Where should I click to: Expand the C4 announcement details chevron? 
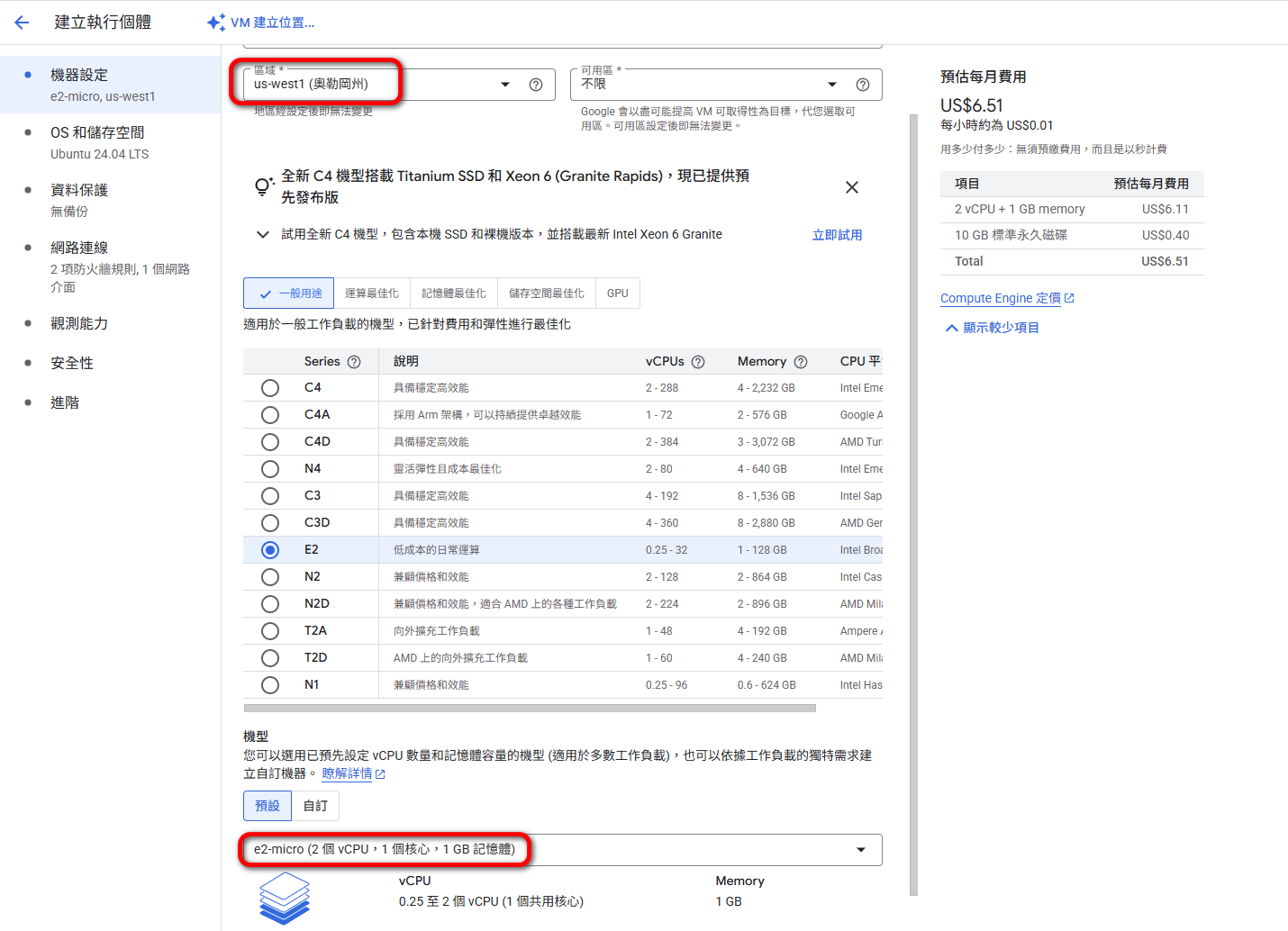point(263,235)
